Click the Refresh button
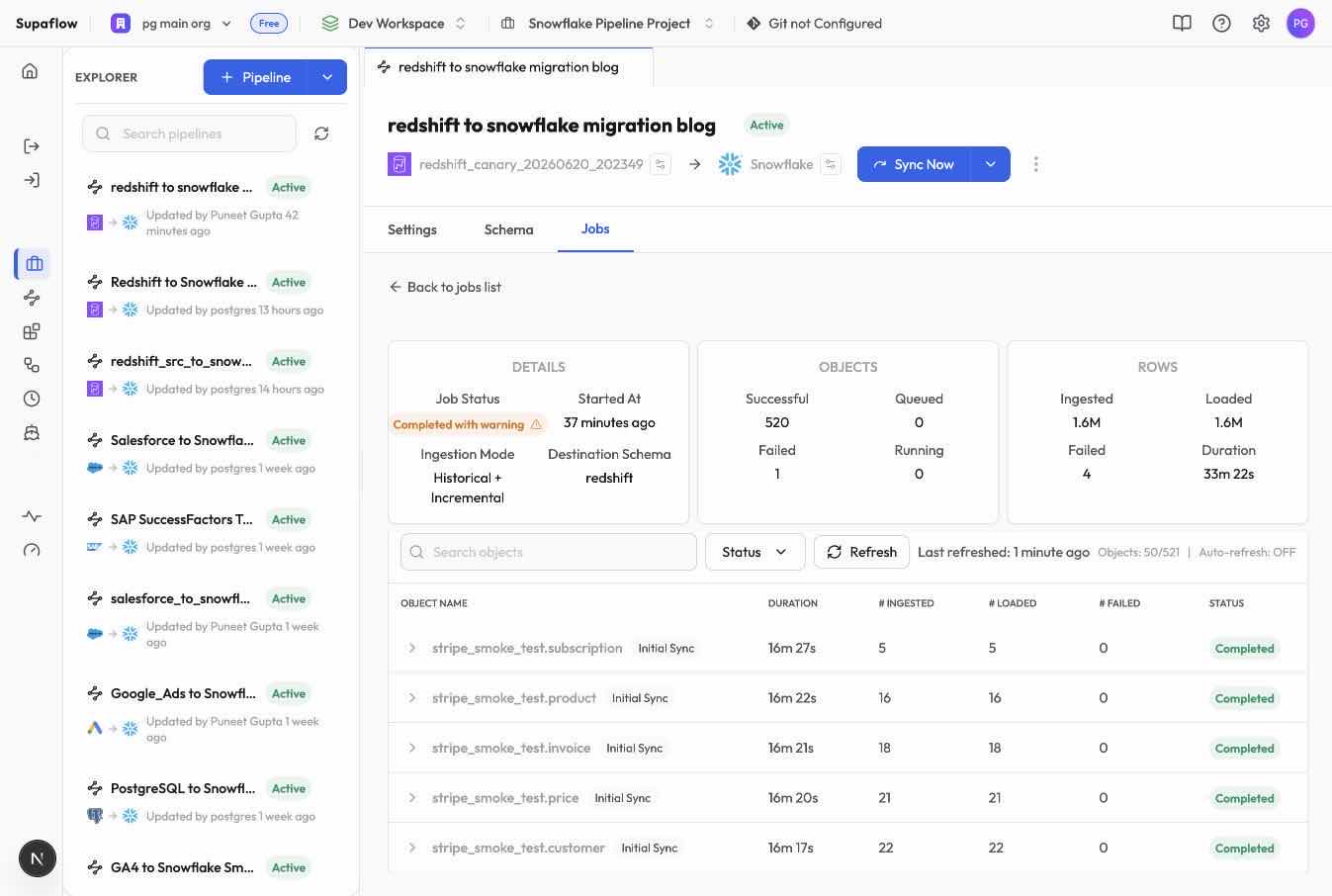The height and width of the screenshot is (896, 1332). point(861,552)
